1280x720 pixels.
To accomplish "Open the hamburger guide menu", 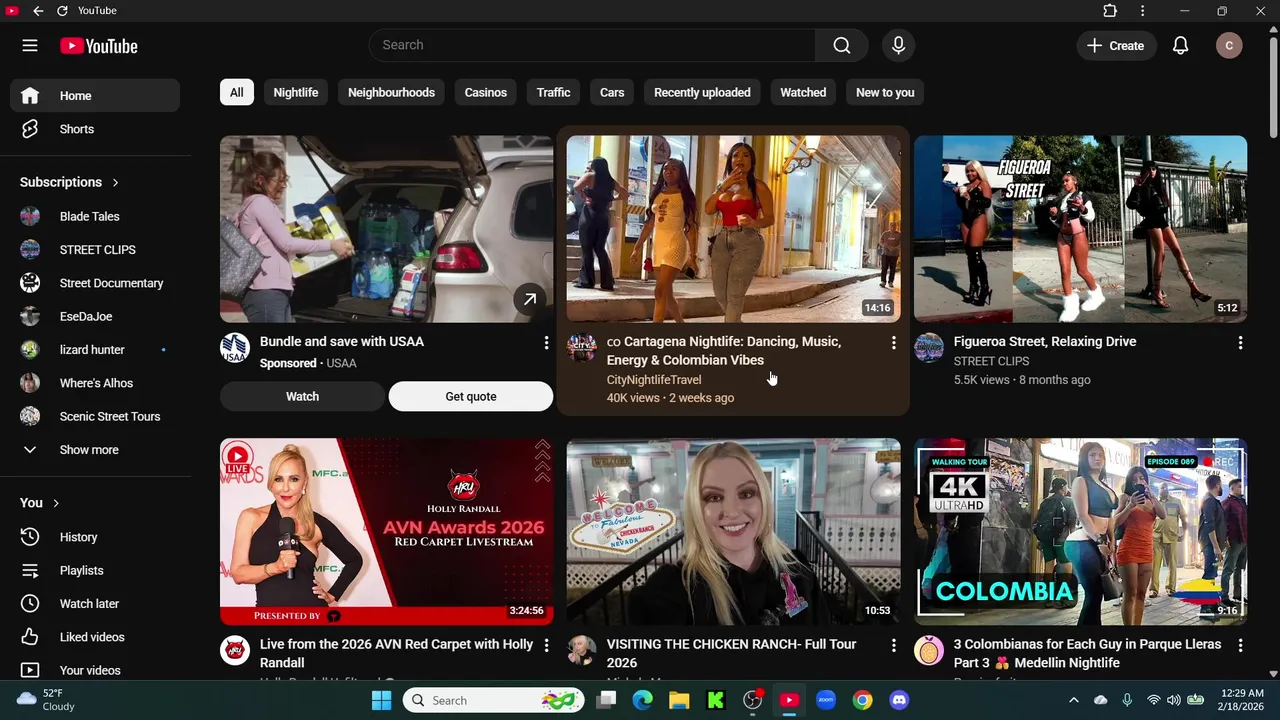I will coord(30,46).
